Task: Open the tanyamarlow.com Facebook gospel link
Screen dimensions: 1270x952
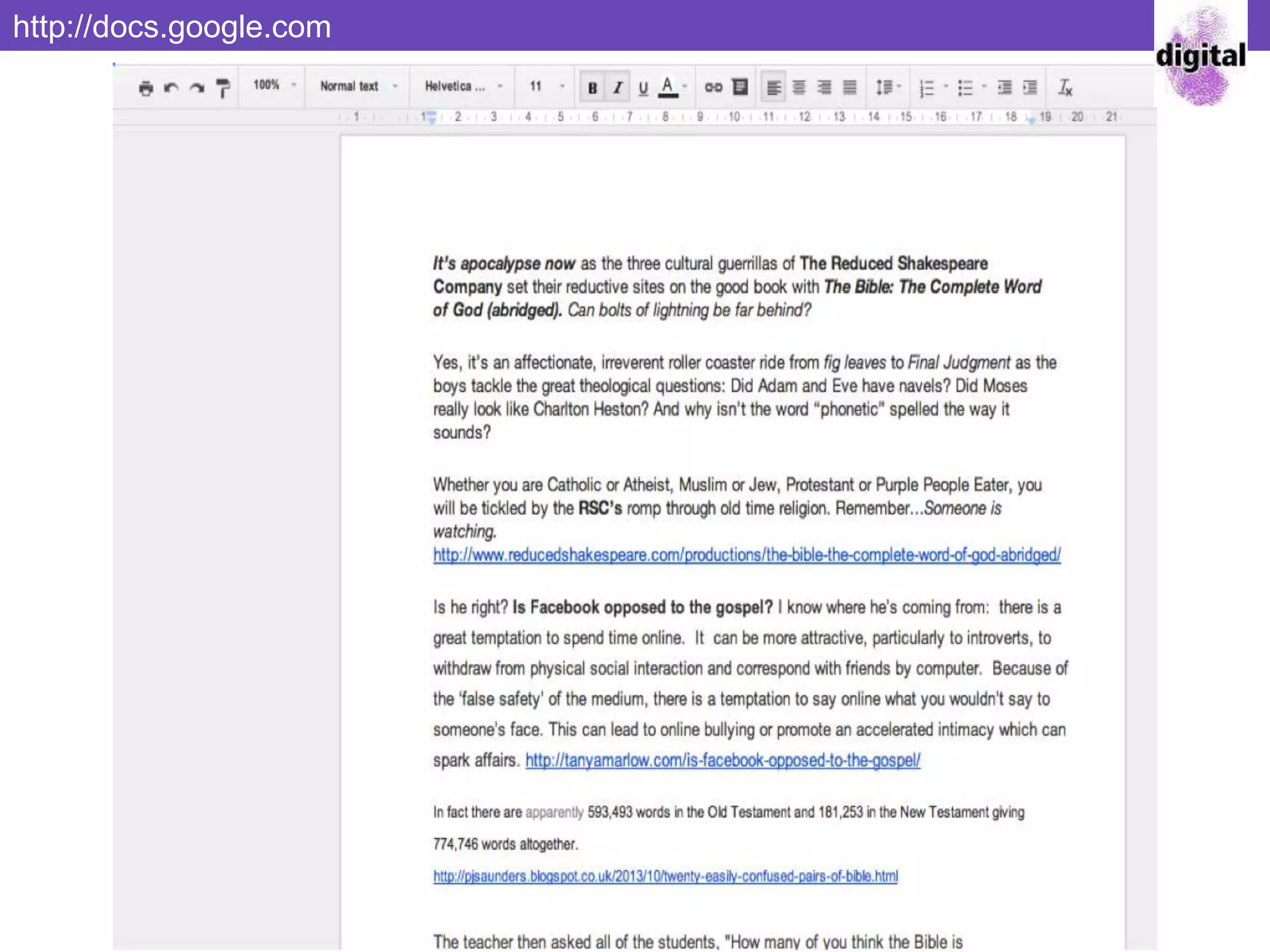Action: click(723, 760)
